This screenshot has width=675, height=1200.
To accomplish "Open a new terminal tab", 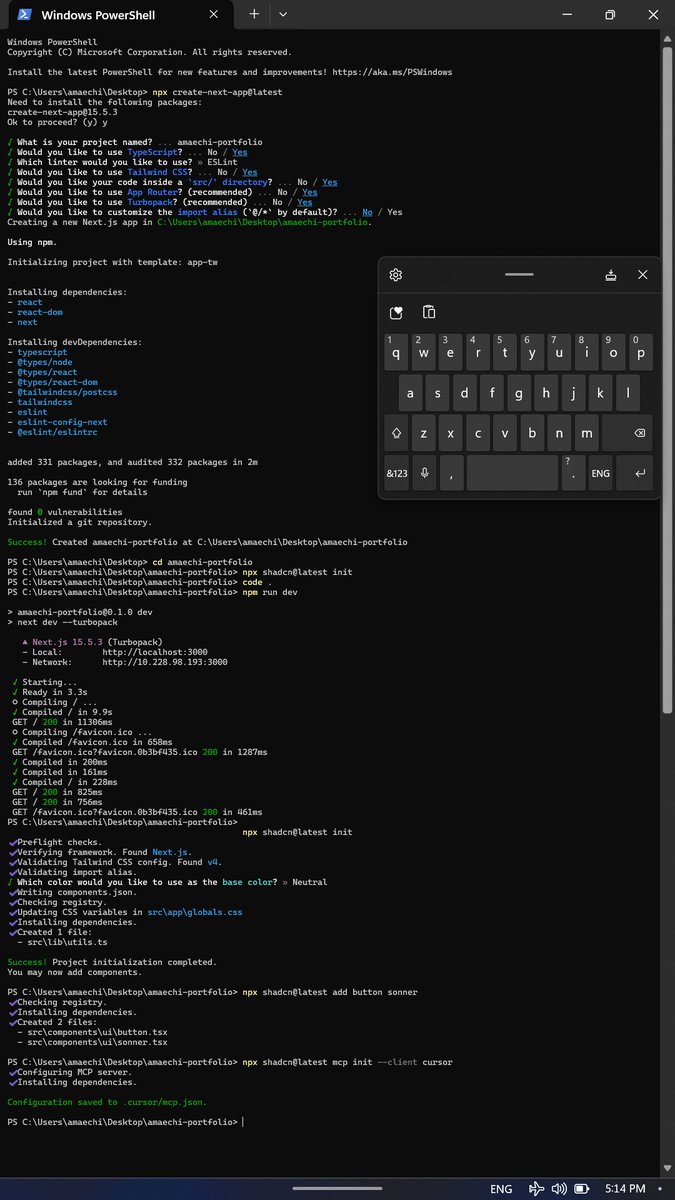I will [x=254, y=14].
